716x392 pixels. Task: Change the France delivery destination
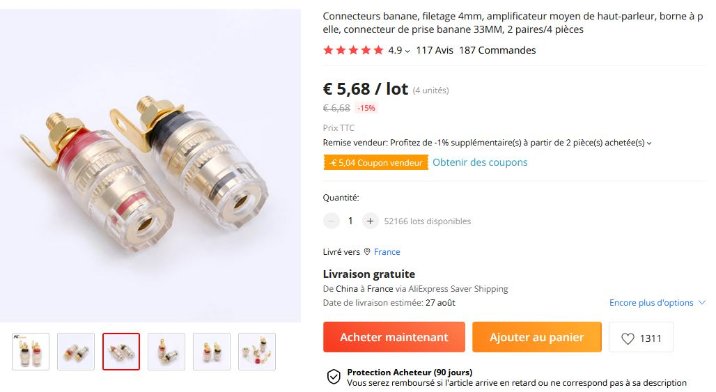pyautogui.click(x=387, y=252)
